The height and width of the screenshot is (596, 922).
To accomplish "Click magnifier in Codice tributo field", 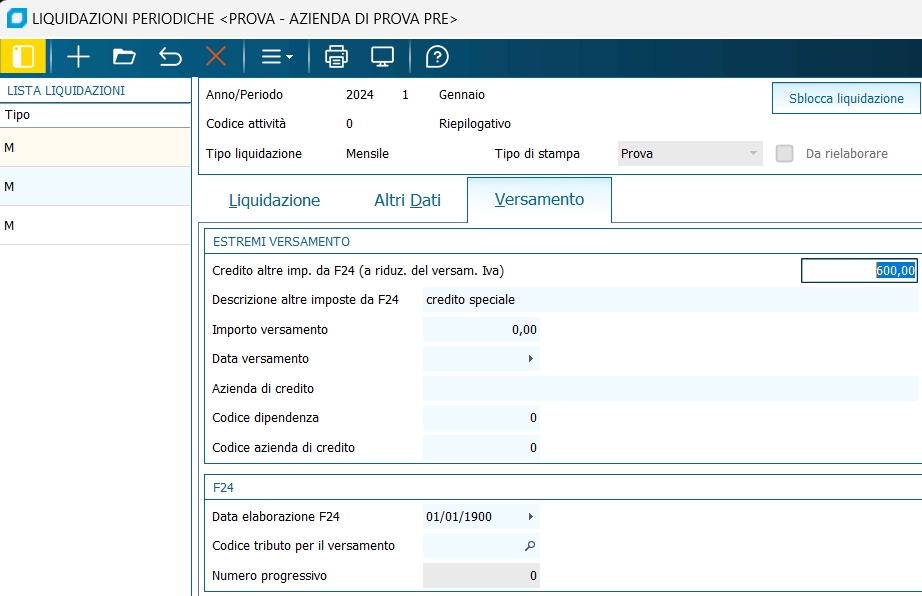I will (530, 546).
